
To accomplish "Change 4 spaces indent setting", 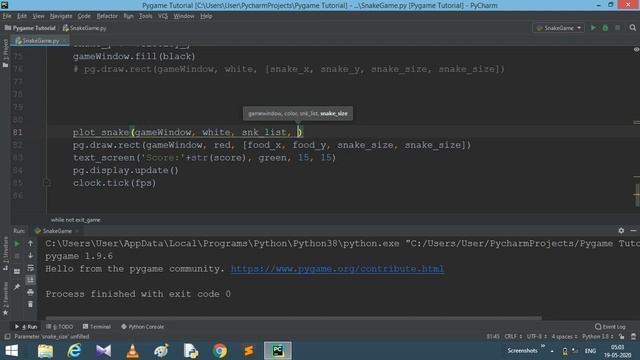I will 564,337.
